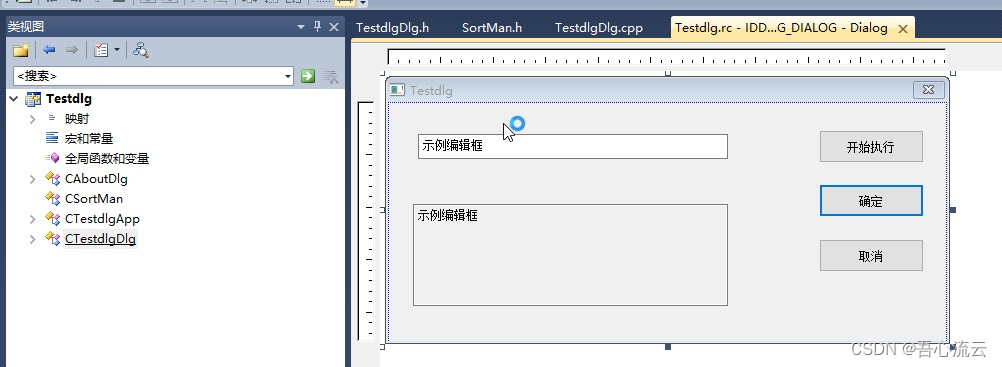This screenshot has width=1002, height=367.
Task: Expand the 映射 node
Action: point(33,119)
